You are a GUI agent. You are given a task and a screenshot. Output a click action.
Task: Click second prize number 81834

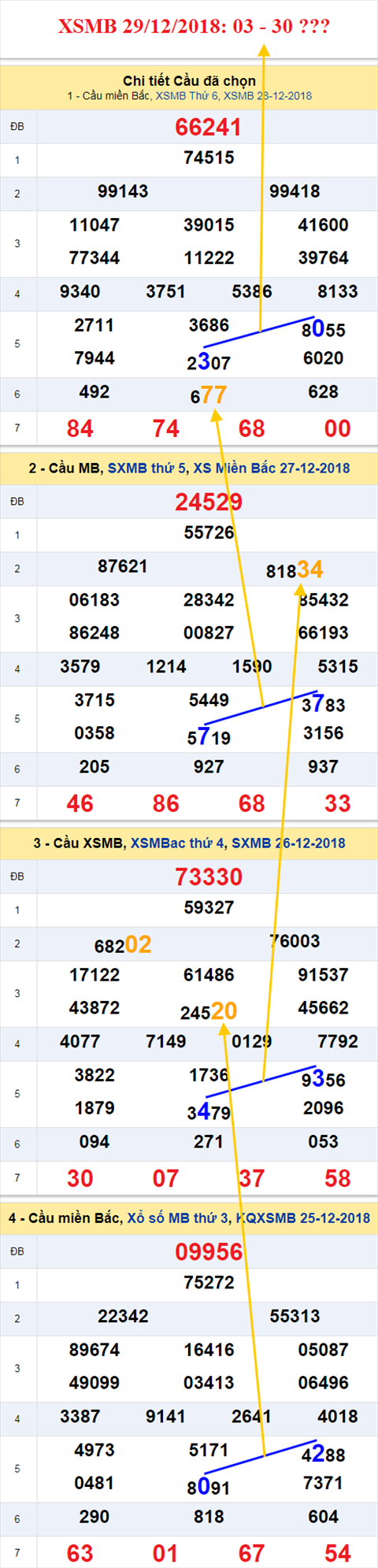(x=295, y=569)
